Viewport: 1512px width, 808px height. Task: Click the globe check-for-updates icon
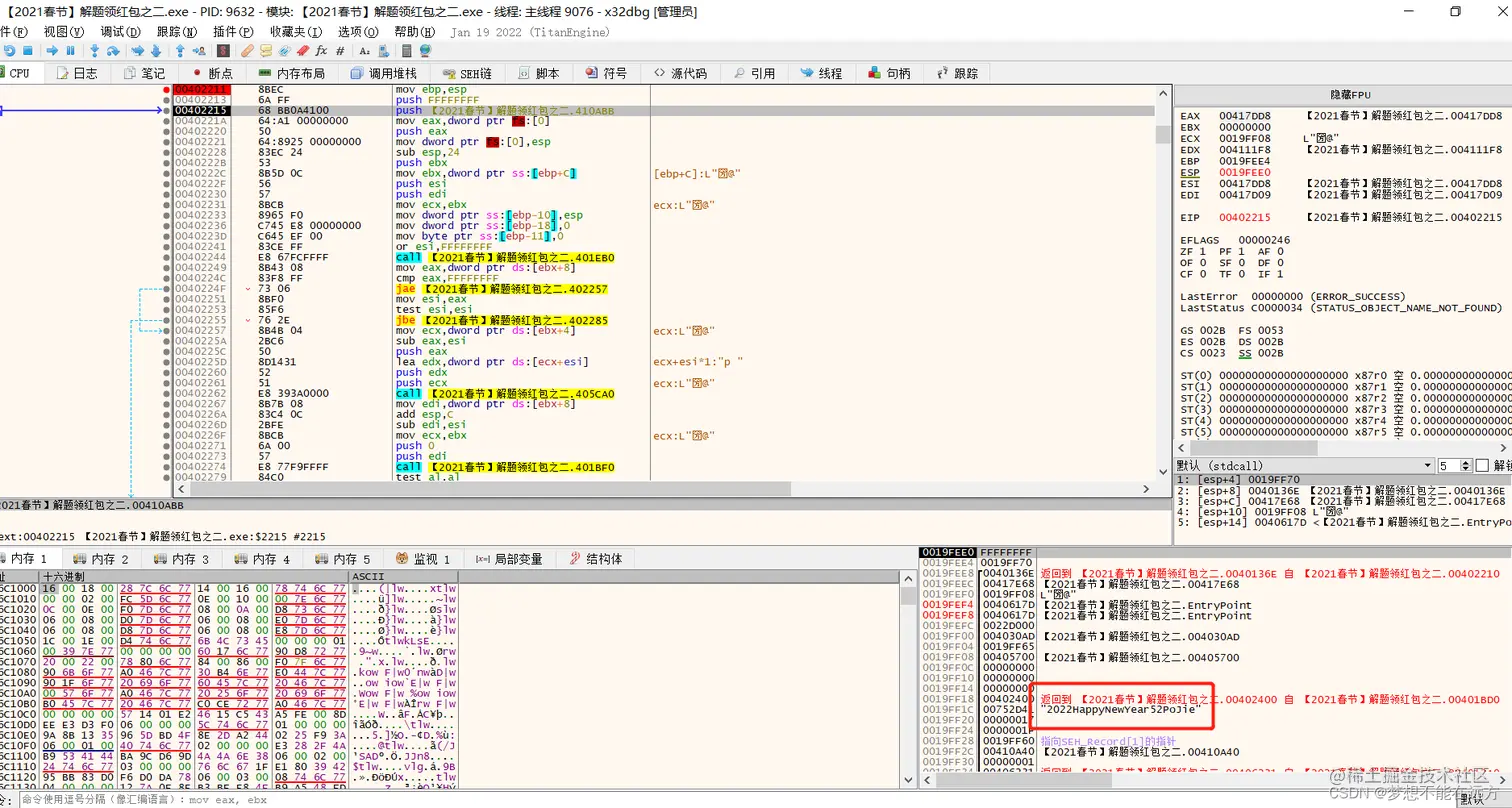[425, 50]
